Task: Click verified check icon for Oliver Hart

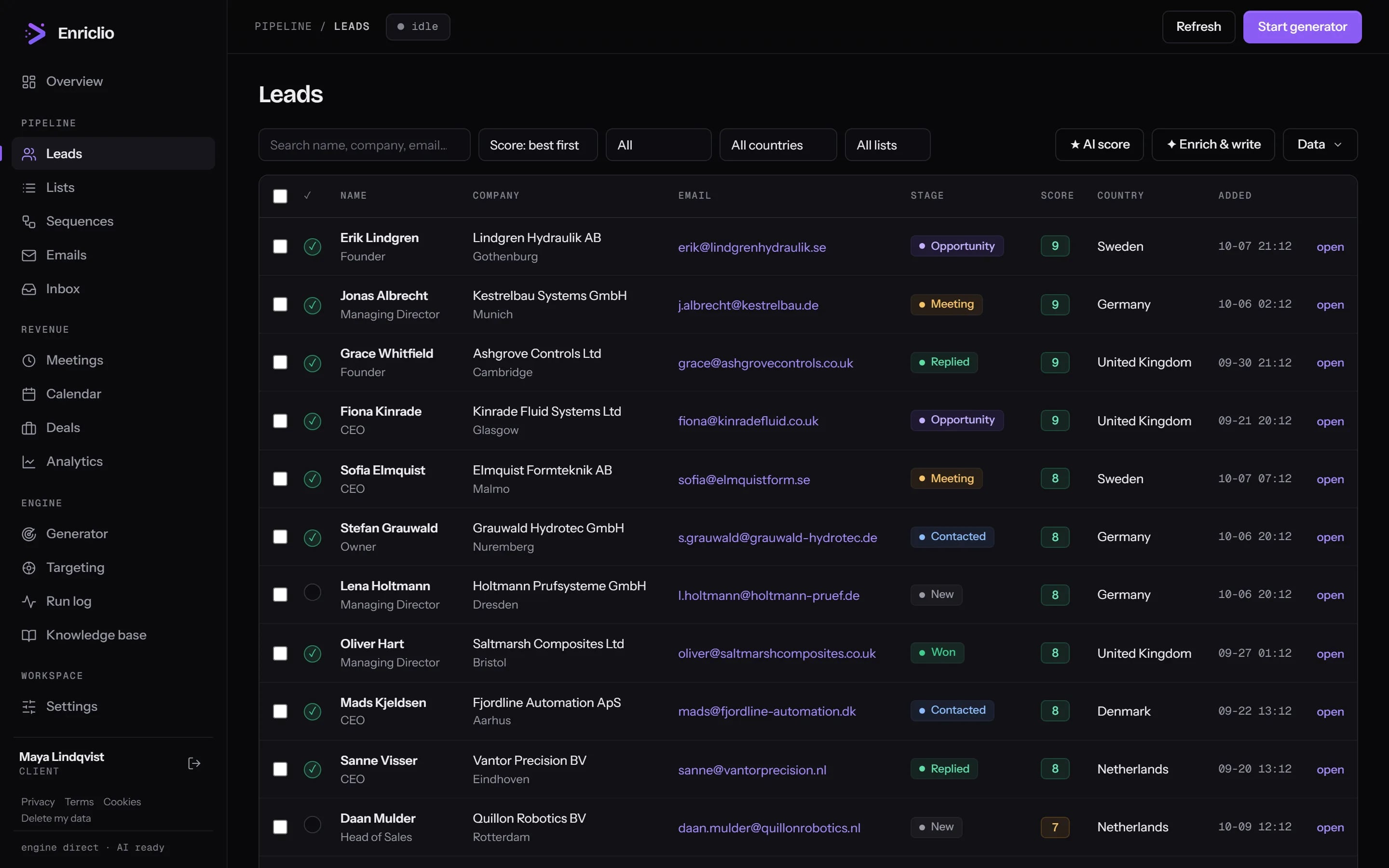Action: 312,653
